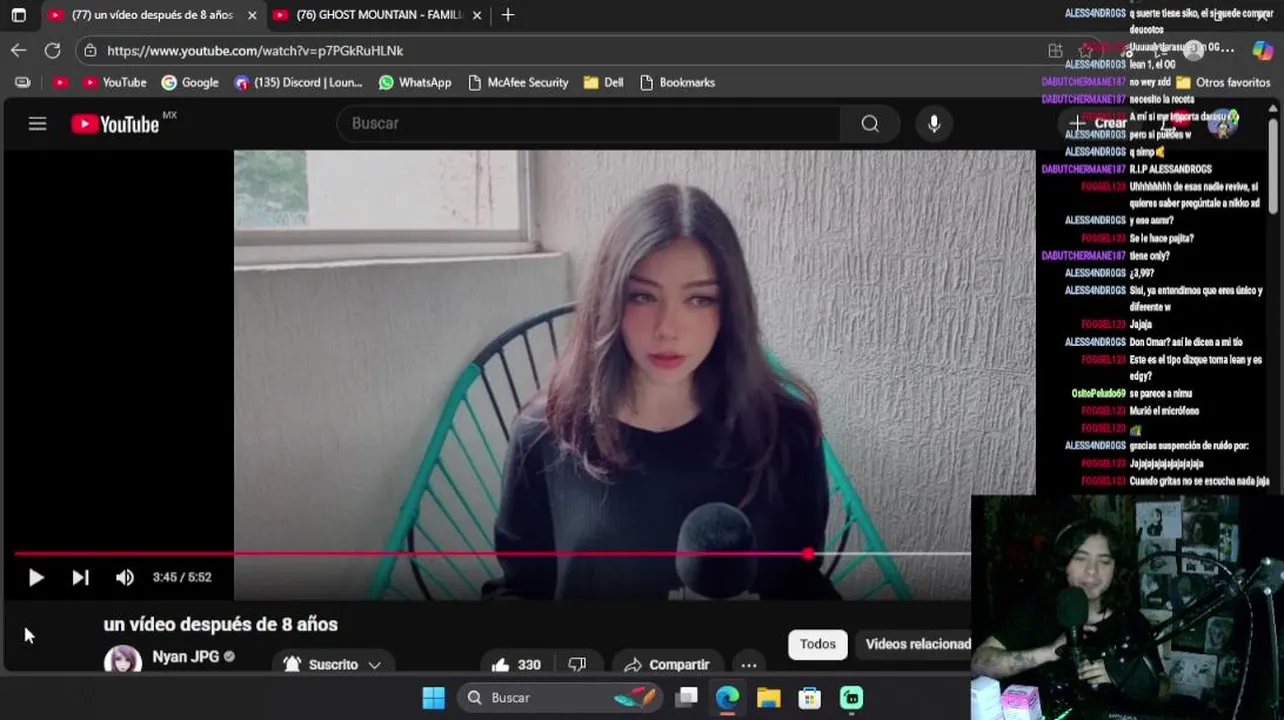The image size is (1284, 720).
Task: Click the title 'un vídeo después de 8 años'
Action: (221, 624)
